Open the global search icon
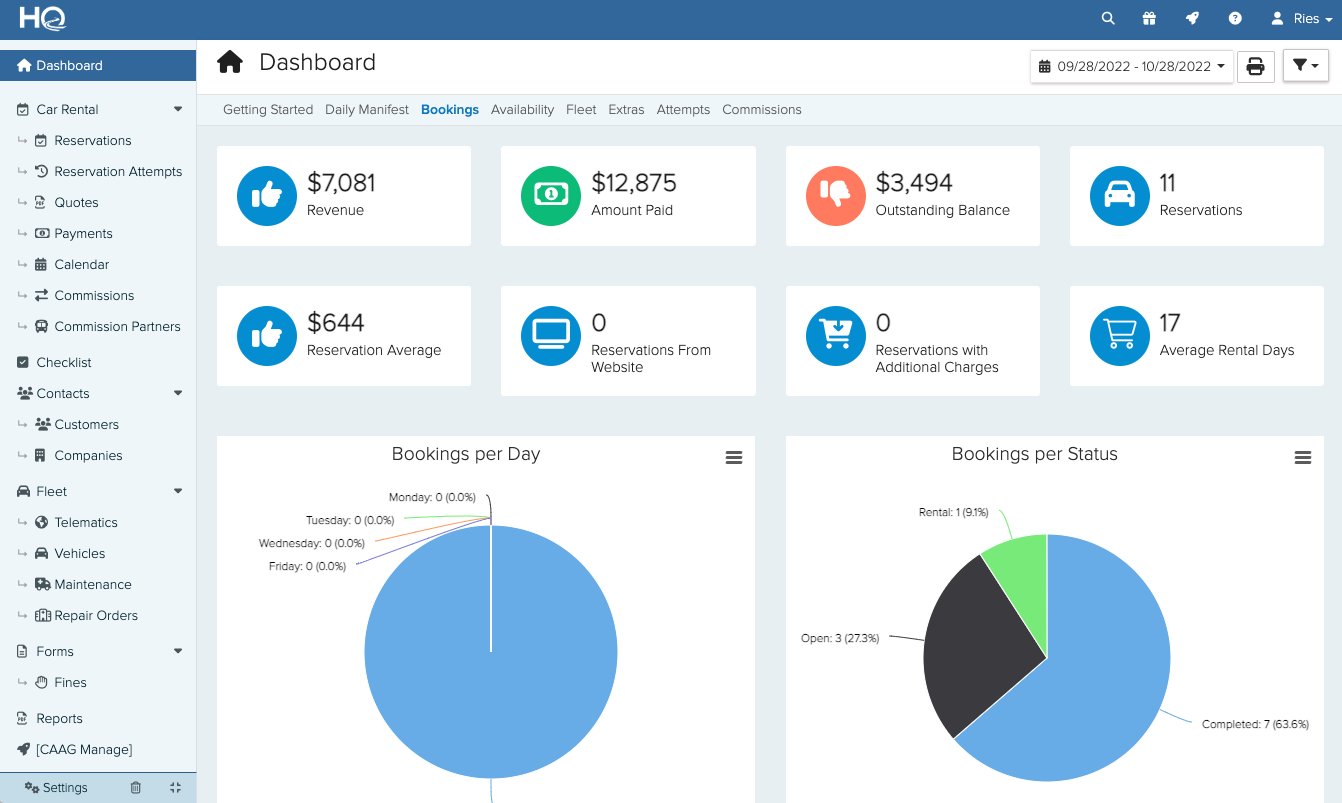1342x803 pixels. pos(1107,18)
